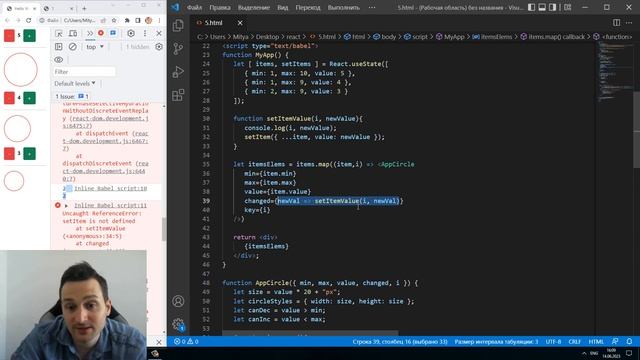Click blue issues badge in DevTools toolbar

pyautogui.click(x=113, y=33)
